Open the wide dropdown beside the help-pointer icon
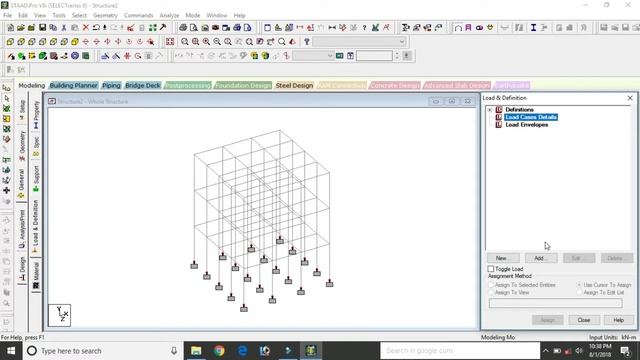The height and width of the screenshot is (360, 640). (360, 42)
